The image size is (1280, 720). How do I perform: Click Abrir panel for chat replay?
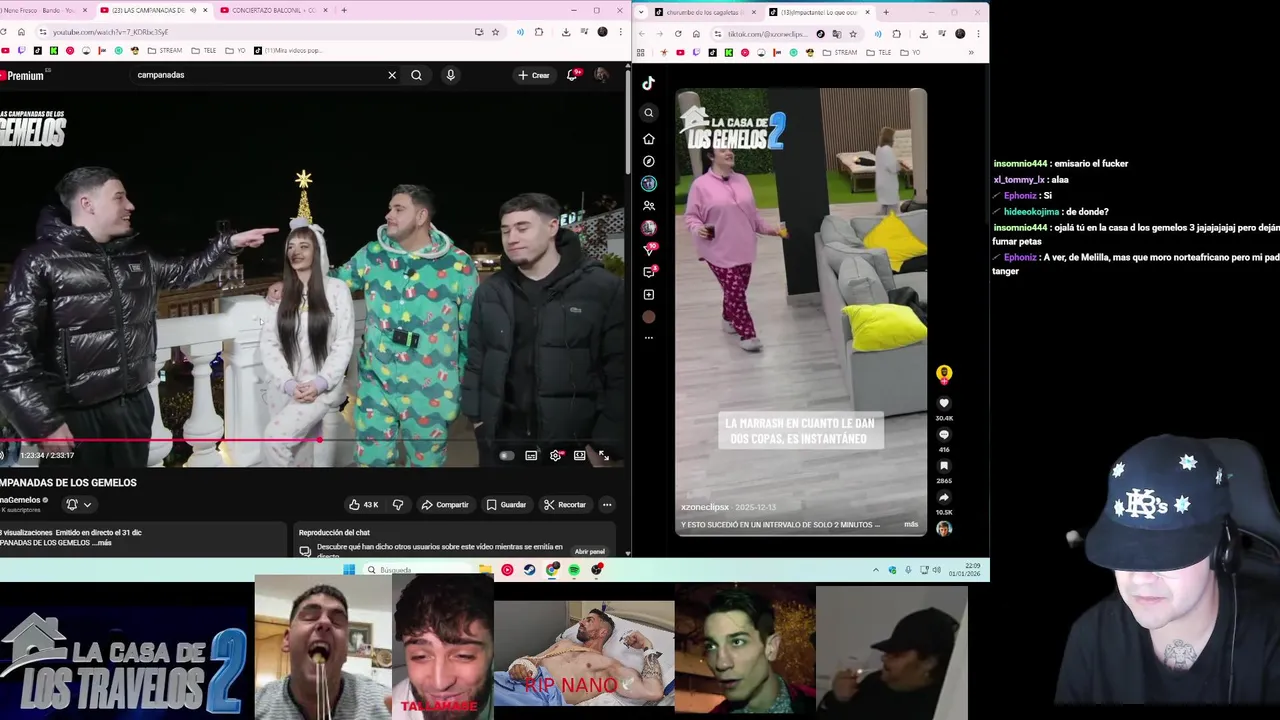[589, 551]
